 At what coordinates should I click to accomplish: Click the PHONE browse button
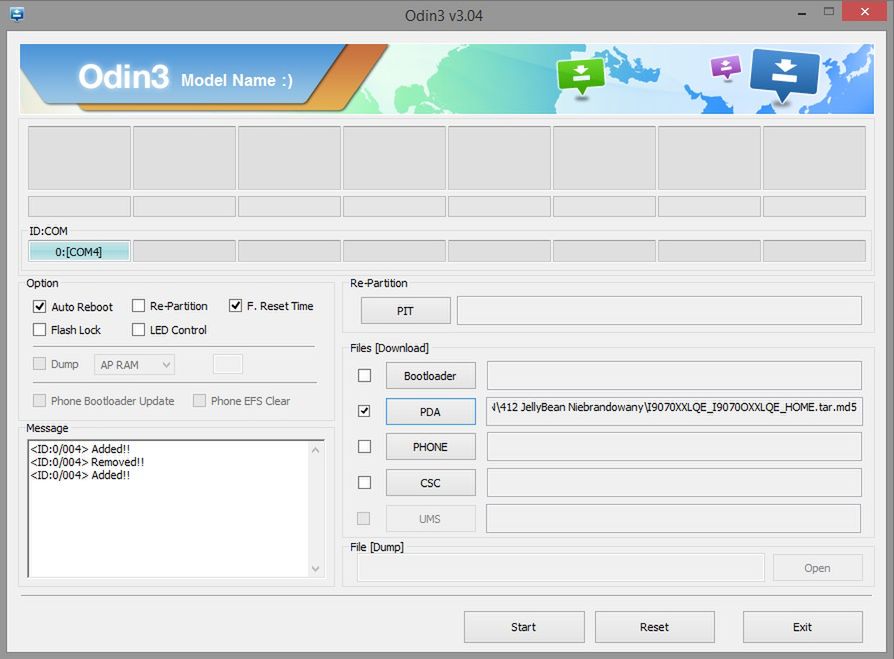click(430, 447)
